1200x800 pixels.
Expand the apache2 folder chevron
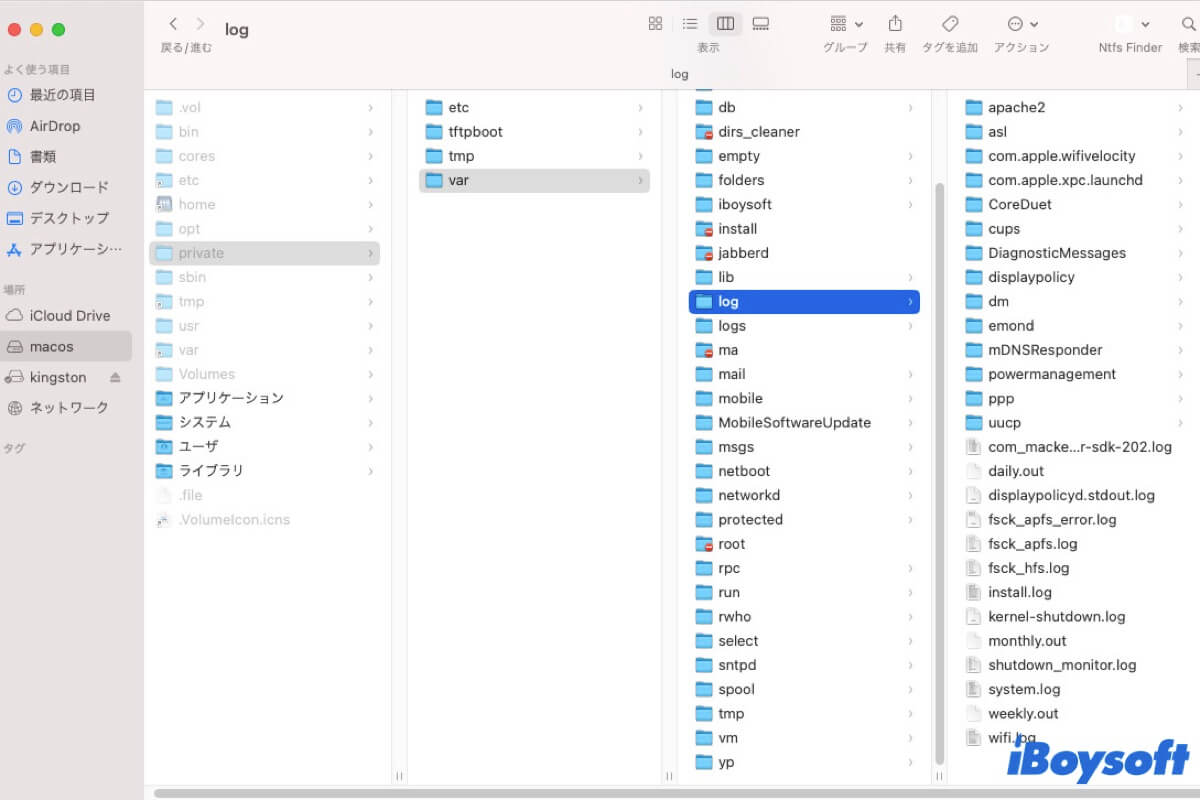(x=1180, y=107)
